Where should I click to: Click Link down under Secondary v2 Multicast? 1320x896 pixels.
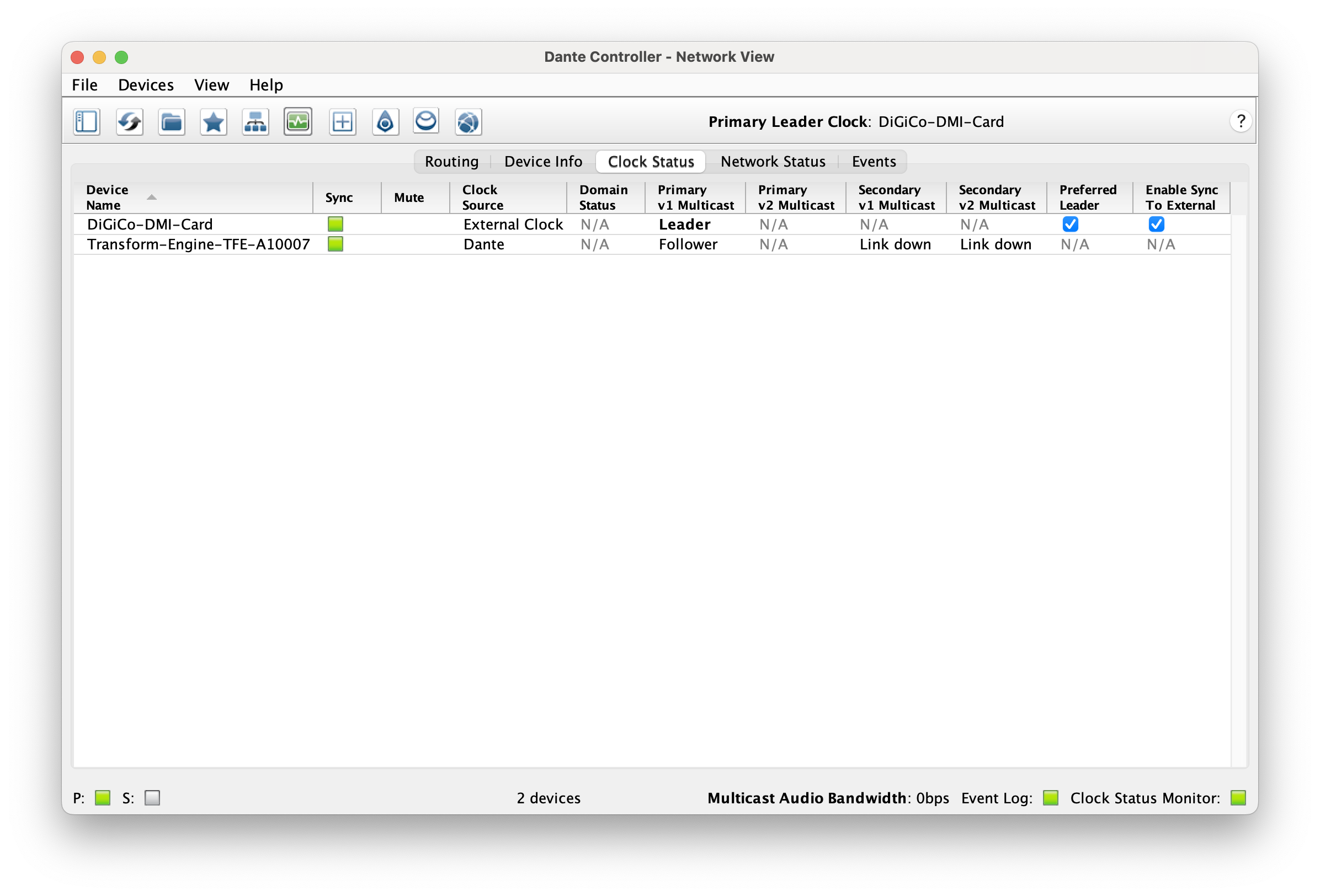click(996, 245)
